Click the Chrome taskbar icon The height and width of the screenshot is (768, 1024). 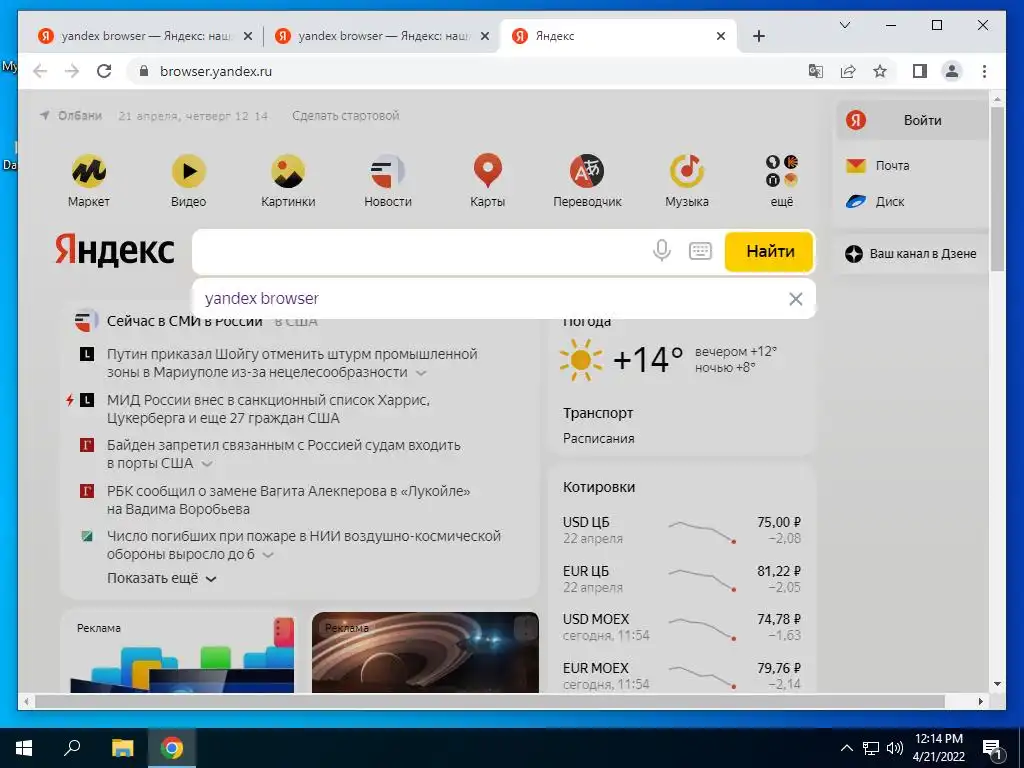coord(172,748)
